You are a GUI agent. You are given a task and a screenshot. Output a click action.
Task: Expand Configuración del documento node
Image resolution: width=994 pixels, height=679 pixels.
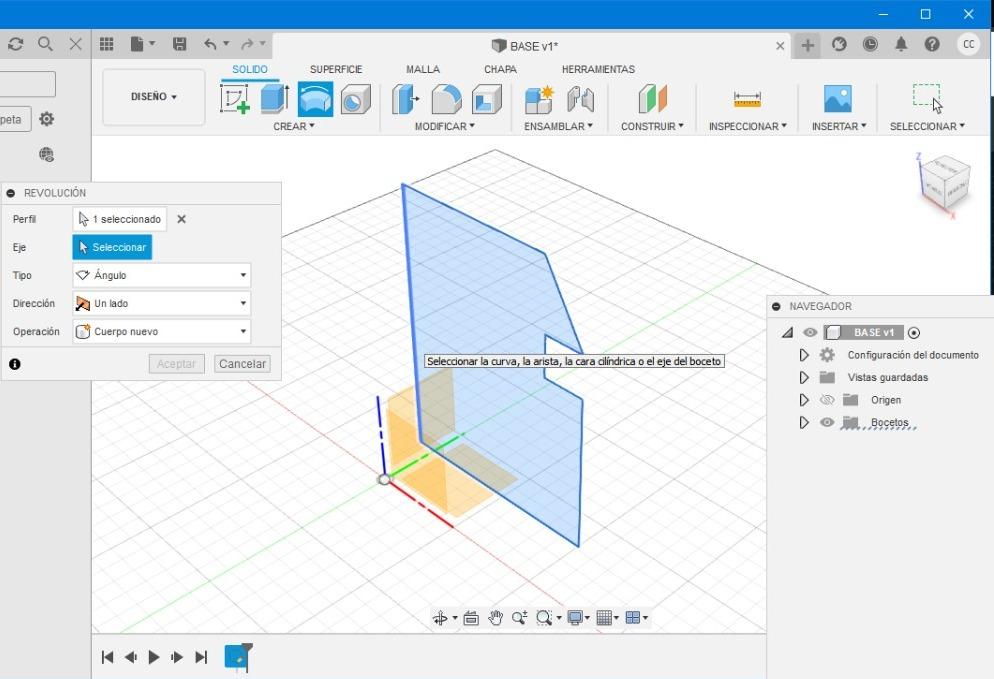click(804, 355)
